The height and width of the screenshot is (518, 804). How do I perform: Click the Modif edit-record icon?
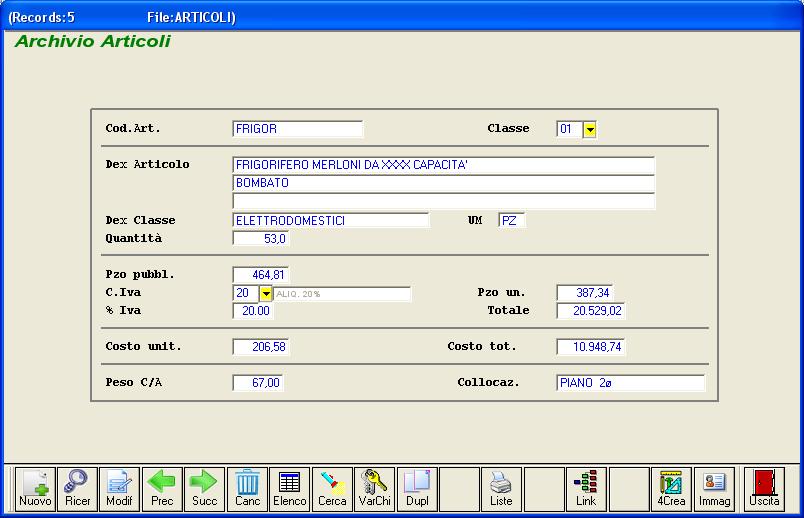(x=119, y=489)
